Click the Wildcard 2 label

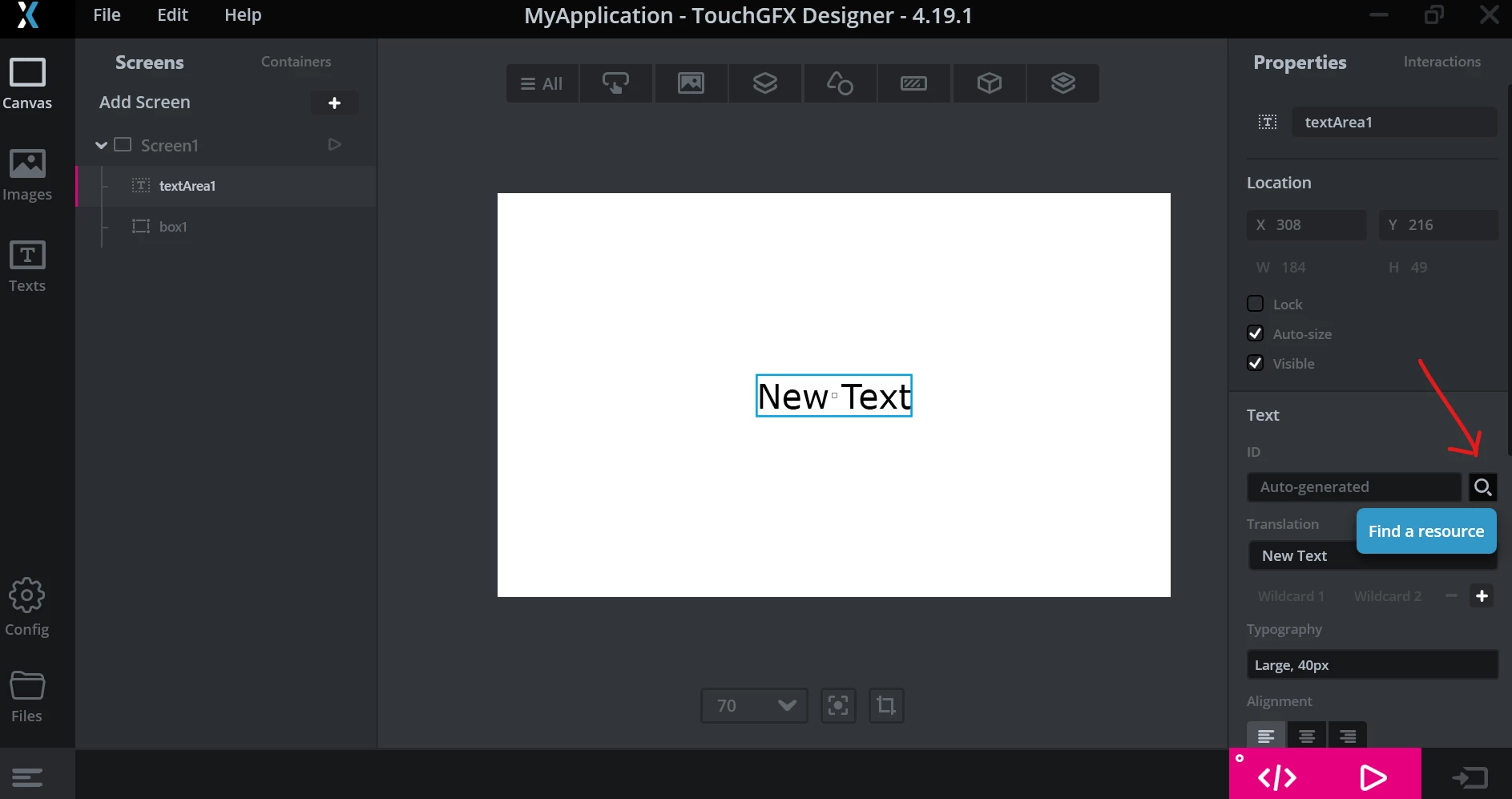click(1387, 596)
